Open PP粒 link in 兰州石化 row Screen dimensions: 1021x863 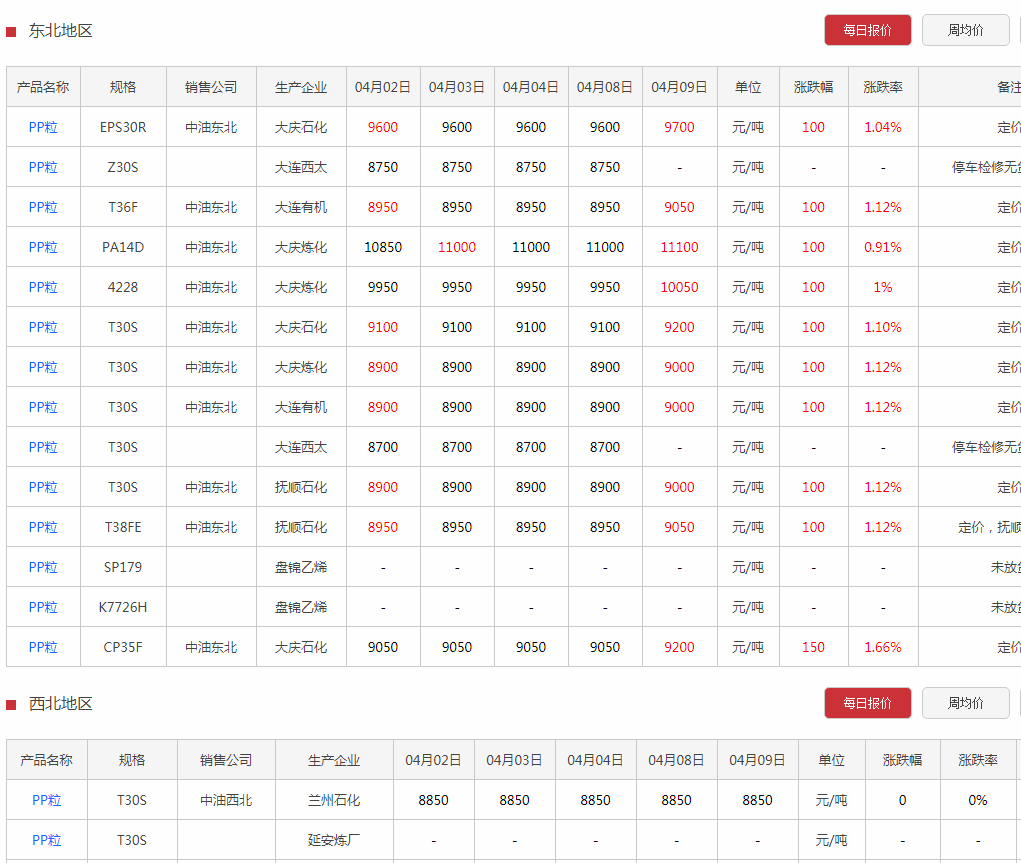pos(46,800)
